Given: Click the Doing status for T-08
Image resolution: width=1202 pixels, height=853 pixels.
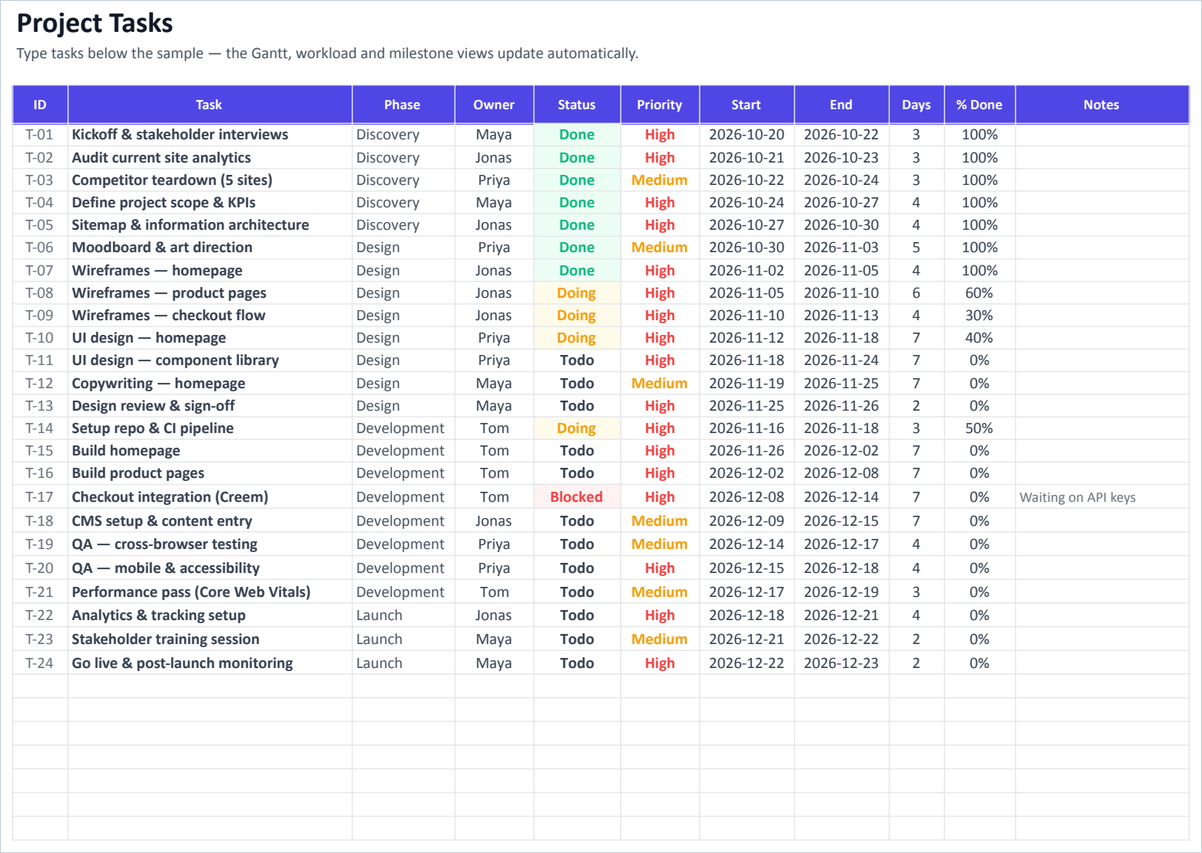Looking at the screenshot, I should [x=577, y=293].
